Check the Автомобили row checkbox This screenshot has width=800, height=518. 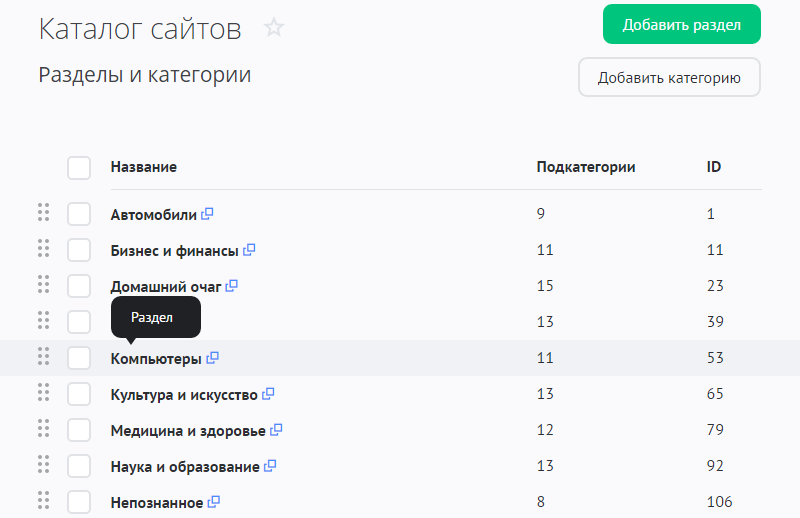tap(79, 214)
